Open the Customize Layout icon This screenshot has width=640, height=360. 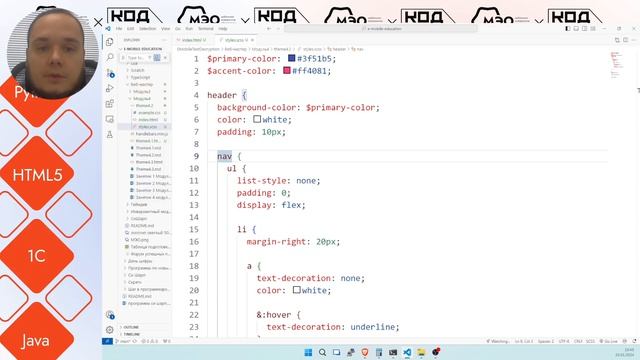tap(593, 29)
